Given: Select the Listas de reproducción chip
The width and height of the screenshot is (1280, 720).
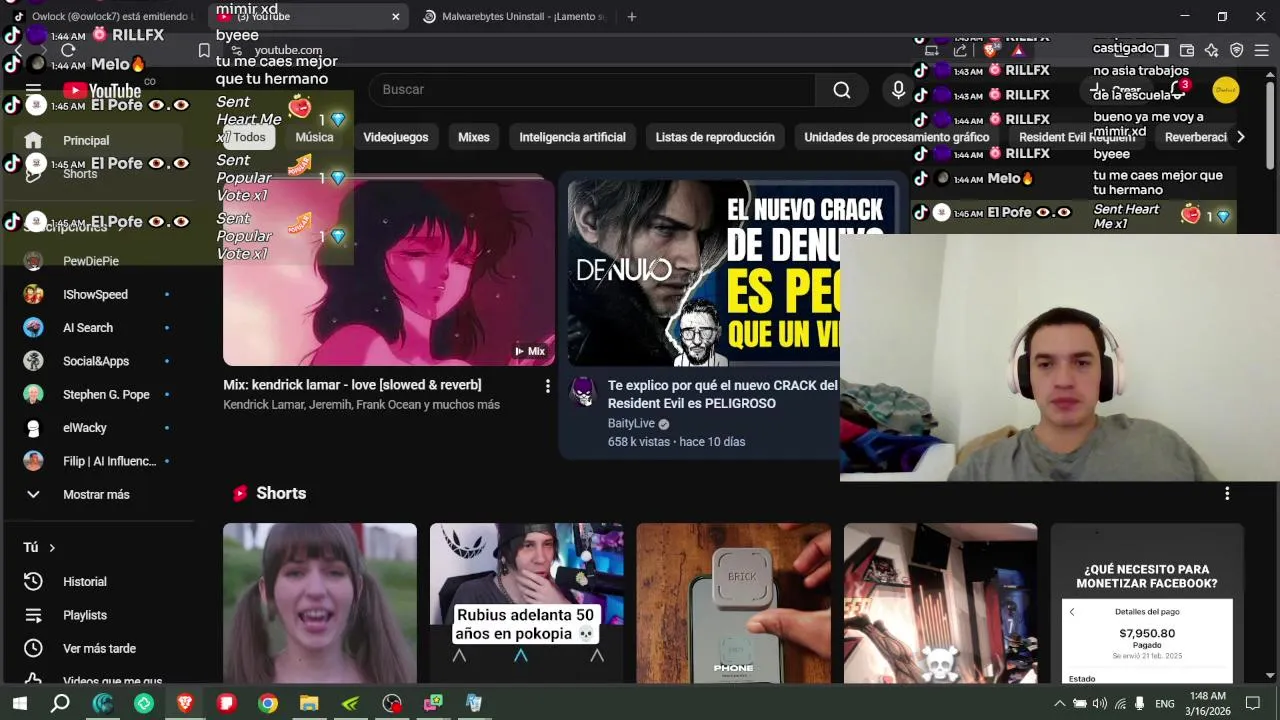Looking at the screenshot, I should click(715, 137).
